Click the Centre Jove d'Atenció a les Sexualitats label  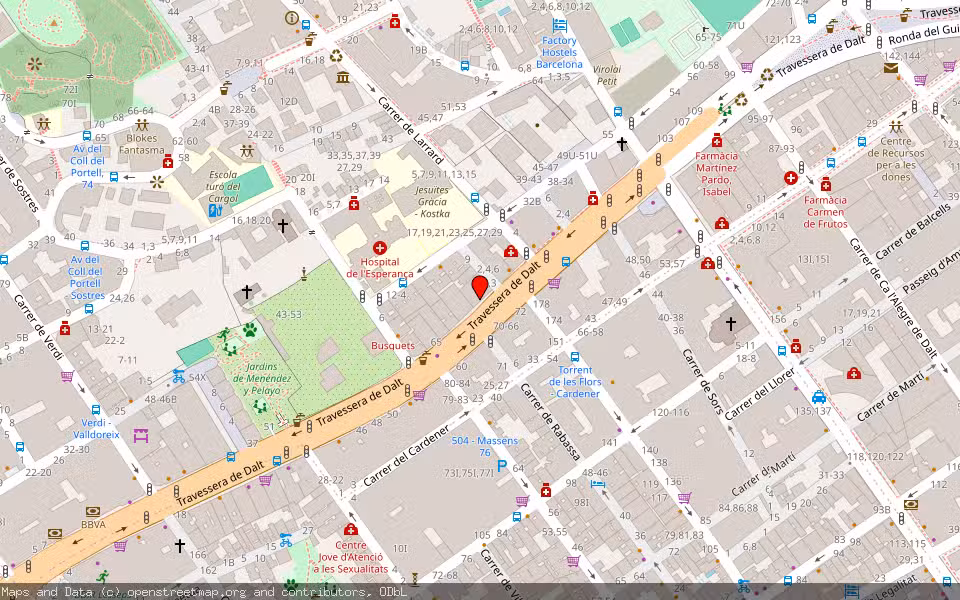click(x=351, y=557)
